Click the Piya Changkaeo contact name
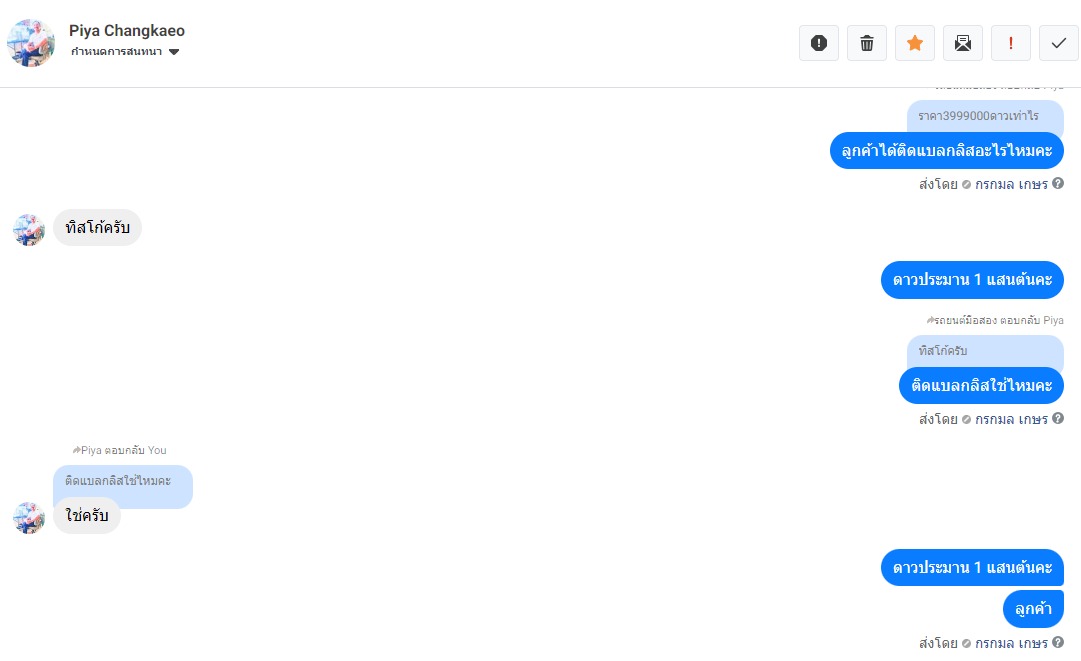Image resolution: width=1081 pixels, height=661 pixels. coord(127,31)
